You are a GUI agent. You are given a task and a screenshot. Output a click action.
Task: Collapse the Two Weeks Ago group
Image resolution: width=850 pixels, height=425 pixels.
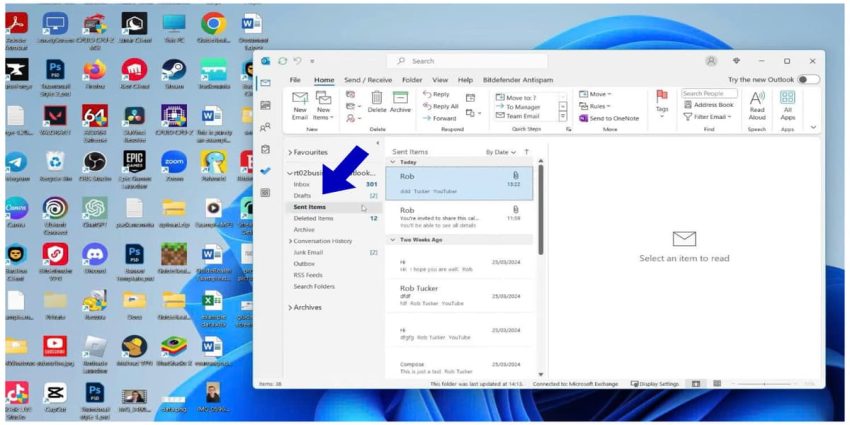click(x=392, y=240)
